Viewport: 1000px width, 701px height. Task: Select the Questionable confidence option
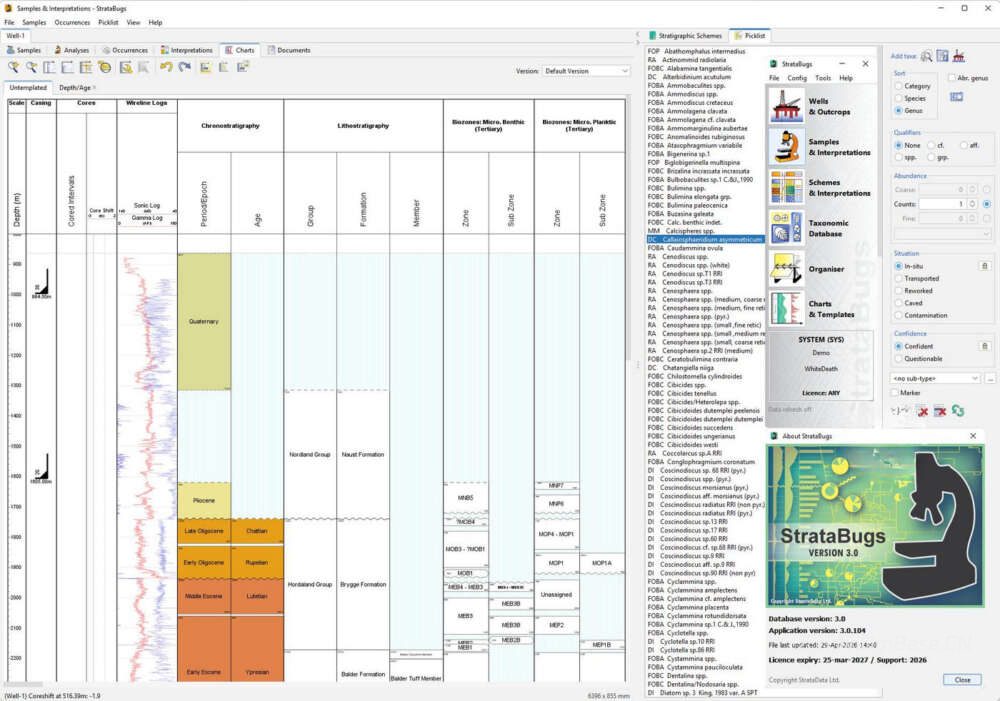click(x=898, y=358)
